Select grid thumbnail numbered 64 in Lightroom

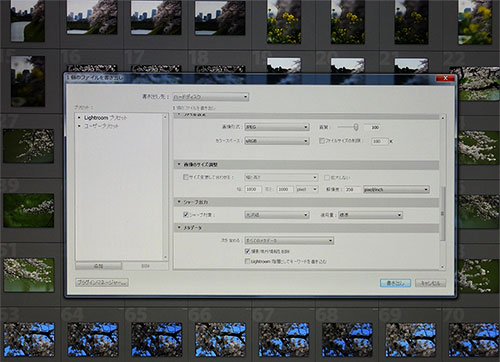92,339
